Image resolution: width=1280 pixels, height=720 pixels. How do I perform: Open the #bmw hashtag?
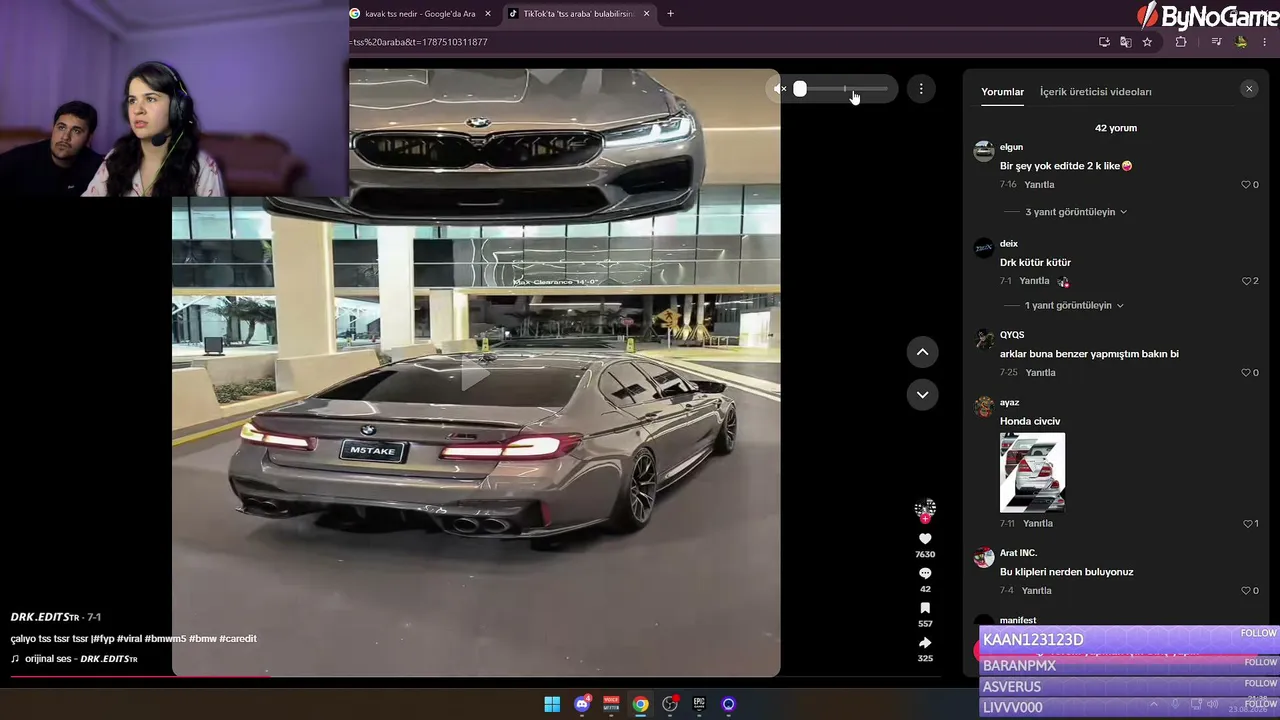[x=203, y=639]
